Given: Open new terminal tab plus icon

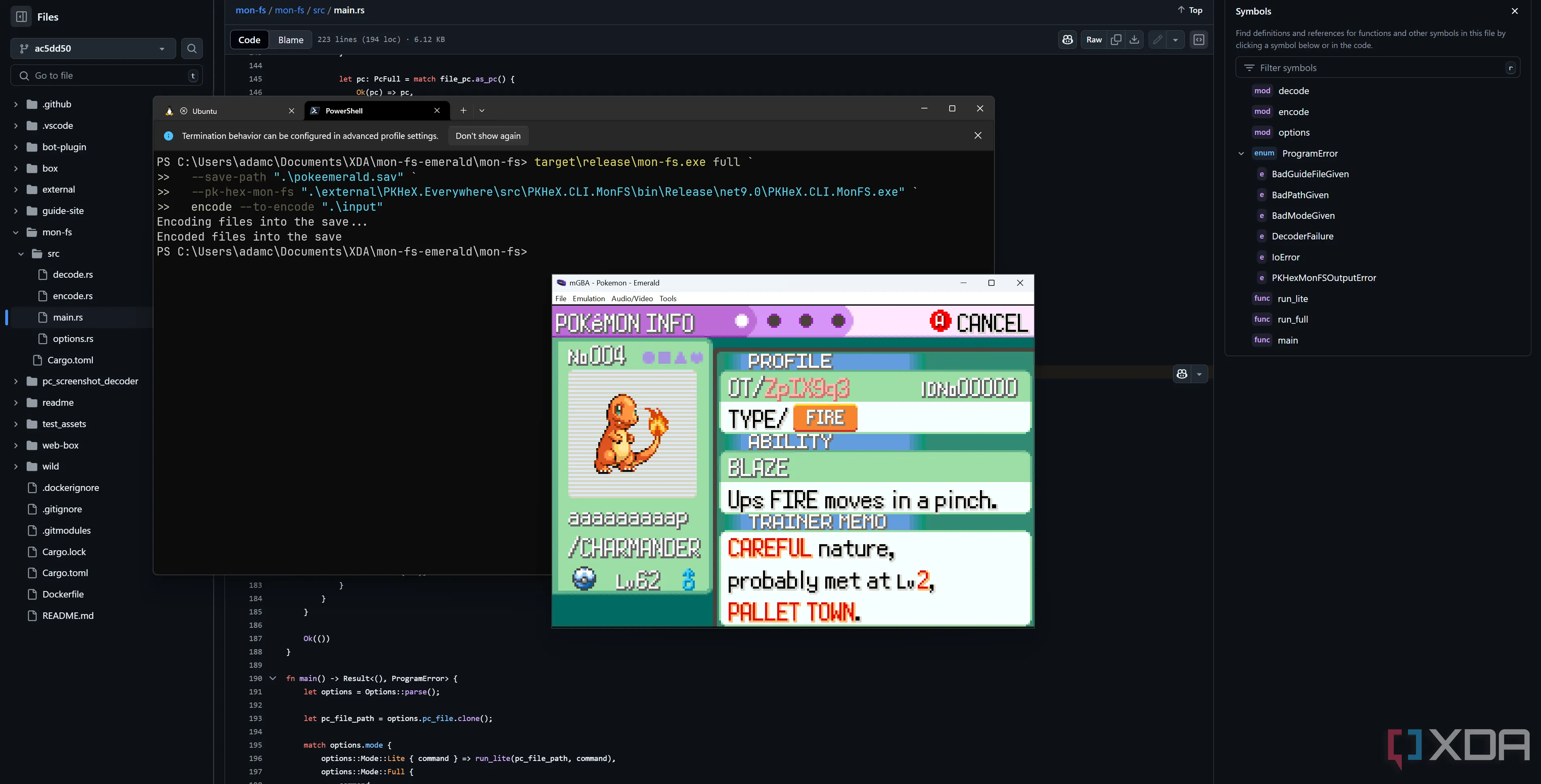Looking at the screenshot, I should (463, 111).
